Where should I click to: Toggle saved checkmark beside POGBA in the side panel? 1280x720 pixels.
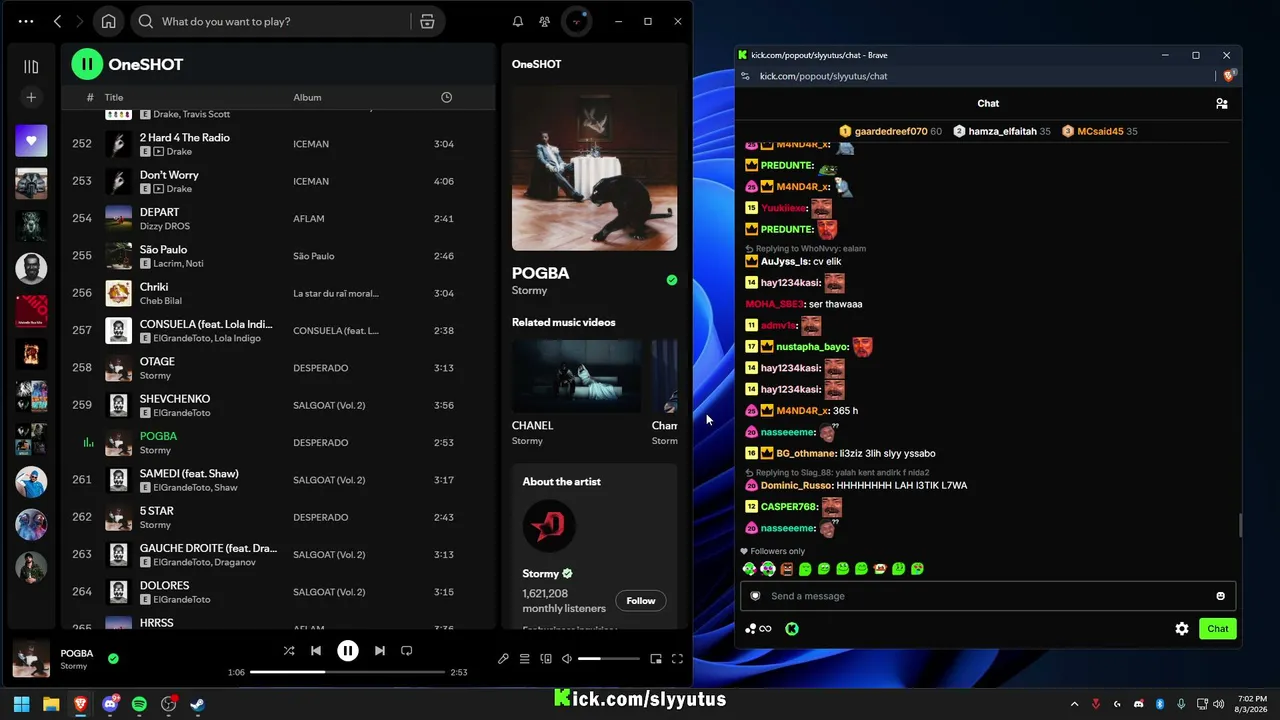coord(672,280)
